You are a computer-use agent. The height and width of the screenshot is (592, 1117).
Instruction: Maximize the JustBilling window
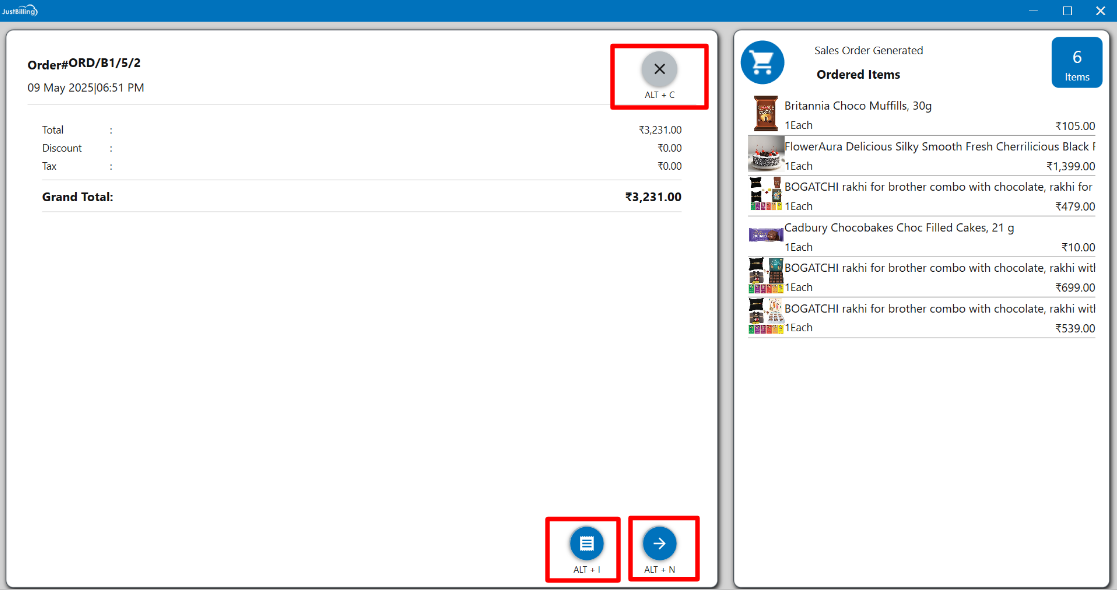(1067, 10)
